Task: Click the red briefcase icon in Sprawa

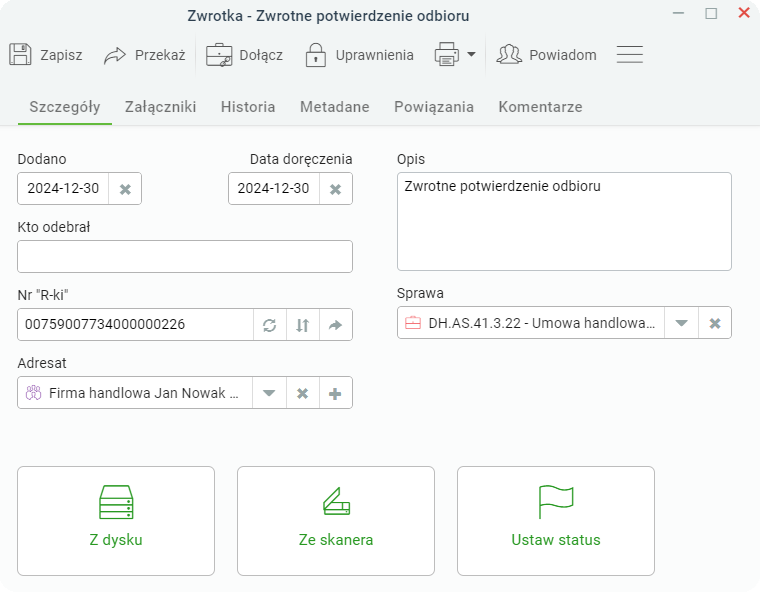Action: [412, 323]
